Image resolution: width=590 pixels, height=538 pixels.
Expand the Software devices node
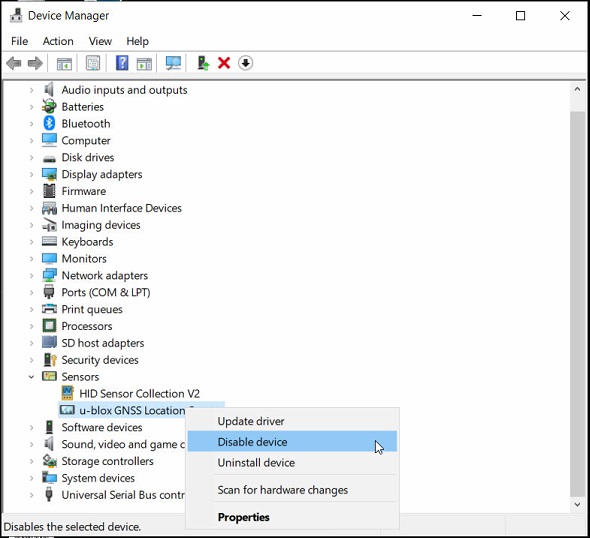(x=32, y=427)
